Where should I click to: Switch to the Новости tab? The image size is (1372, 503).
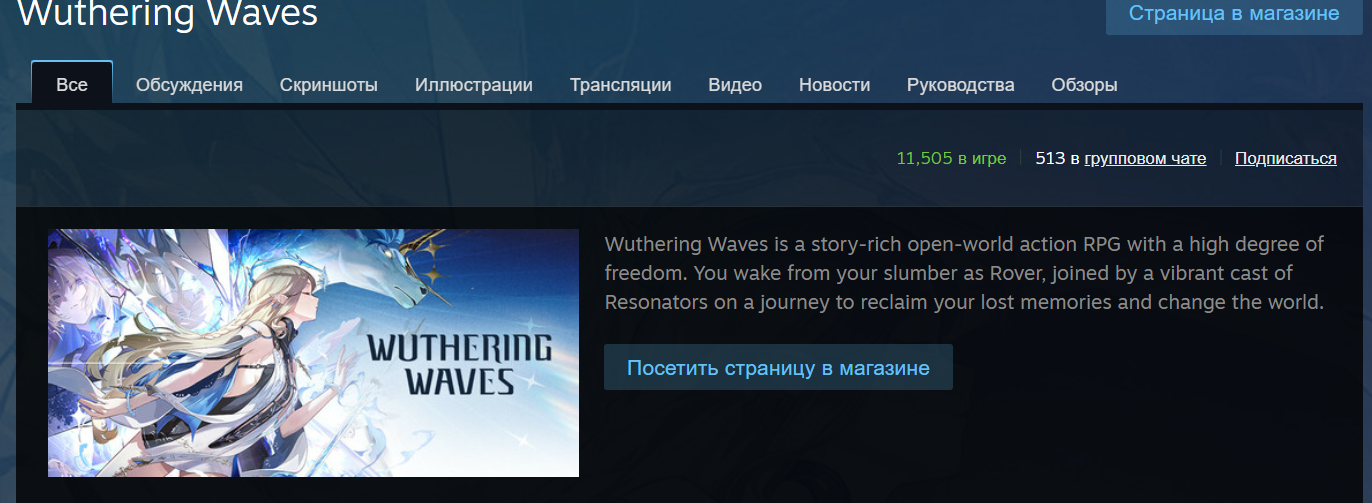click(x=835, y=85)
